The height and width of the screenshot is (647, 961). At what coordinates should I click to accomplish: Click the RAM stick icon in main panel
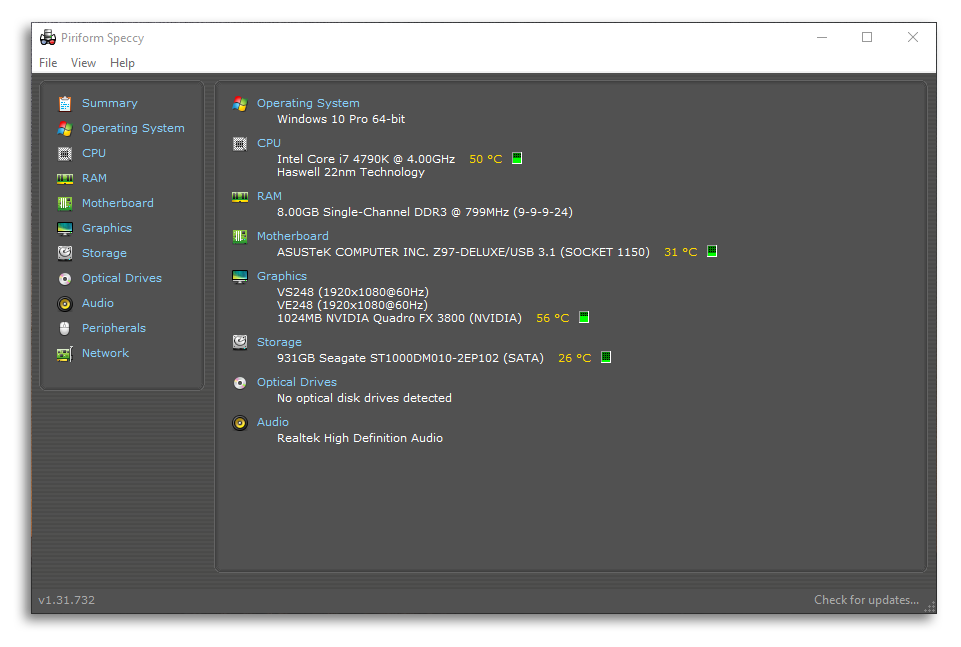click(x=240, y=197)
